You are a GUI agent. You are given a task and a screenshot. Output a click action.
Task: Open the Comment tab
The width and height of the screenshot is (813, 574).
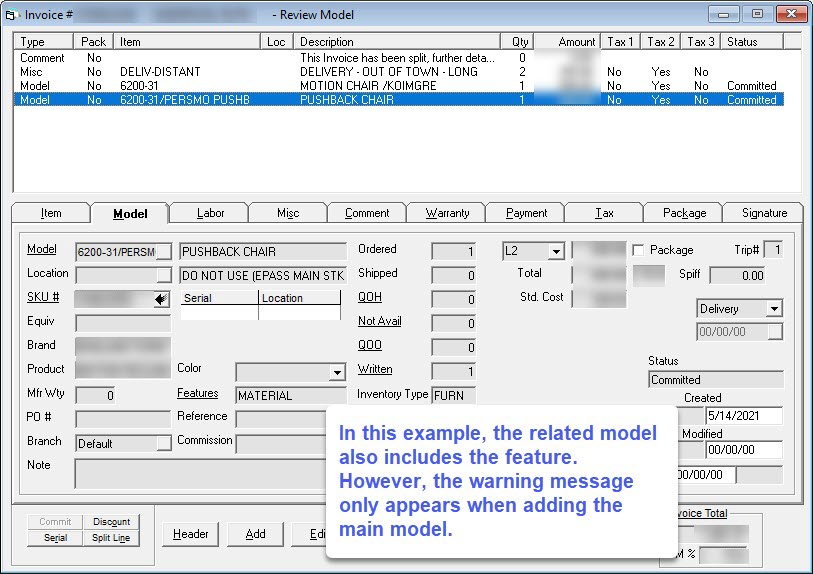click(367, 213)
